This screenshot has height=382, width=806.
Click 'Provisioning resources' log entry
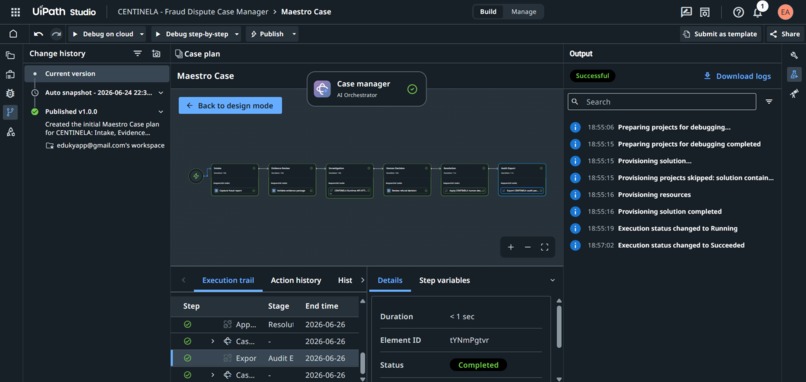pyautogui.click(x=654, y=194)
